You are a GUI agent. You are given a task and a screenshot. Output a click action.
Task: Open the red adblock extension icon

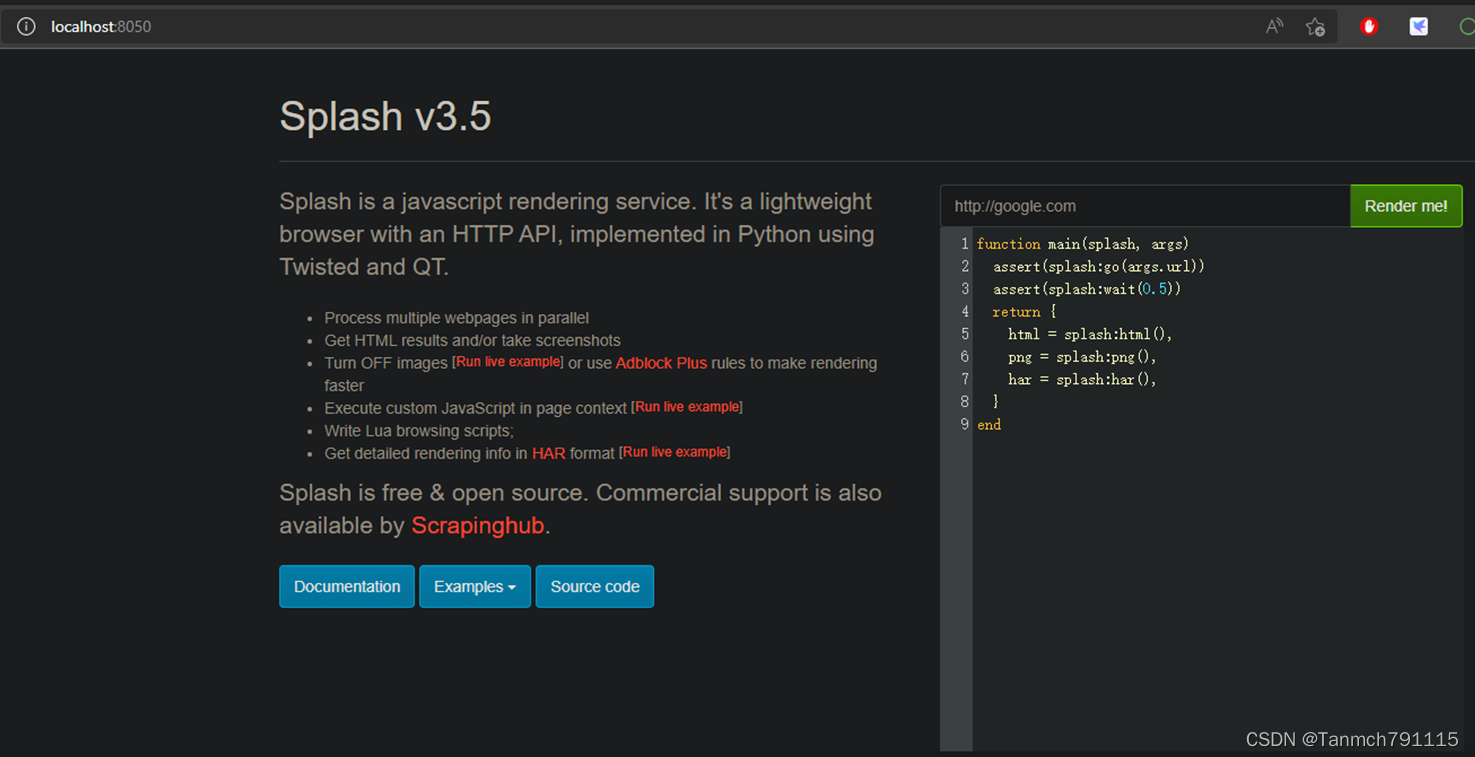click(1369, 27)
